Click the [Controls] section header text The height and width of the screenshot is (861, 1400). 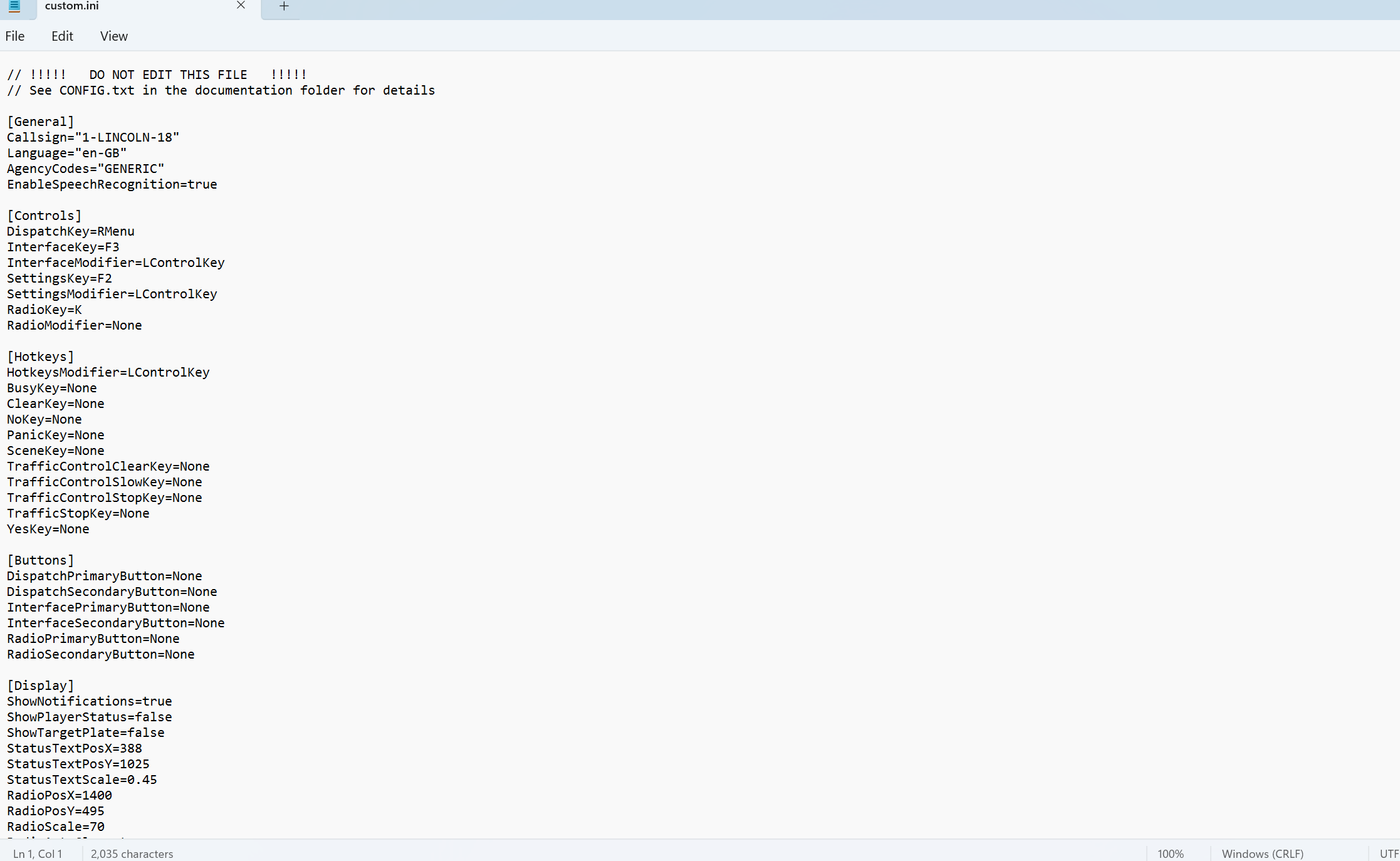click(44, 216)
